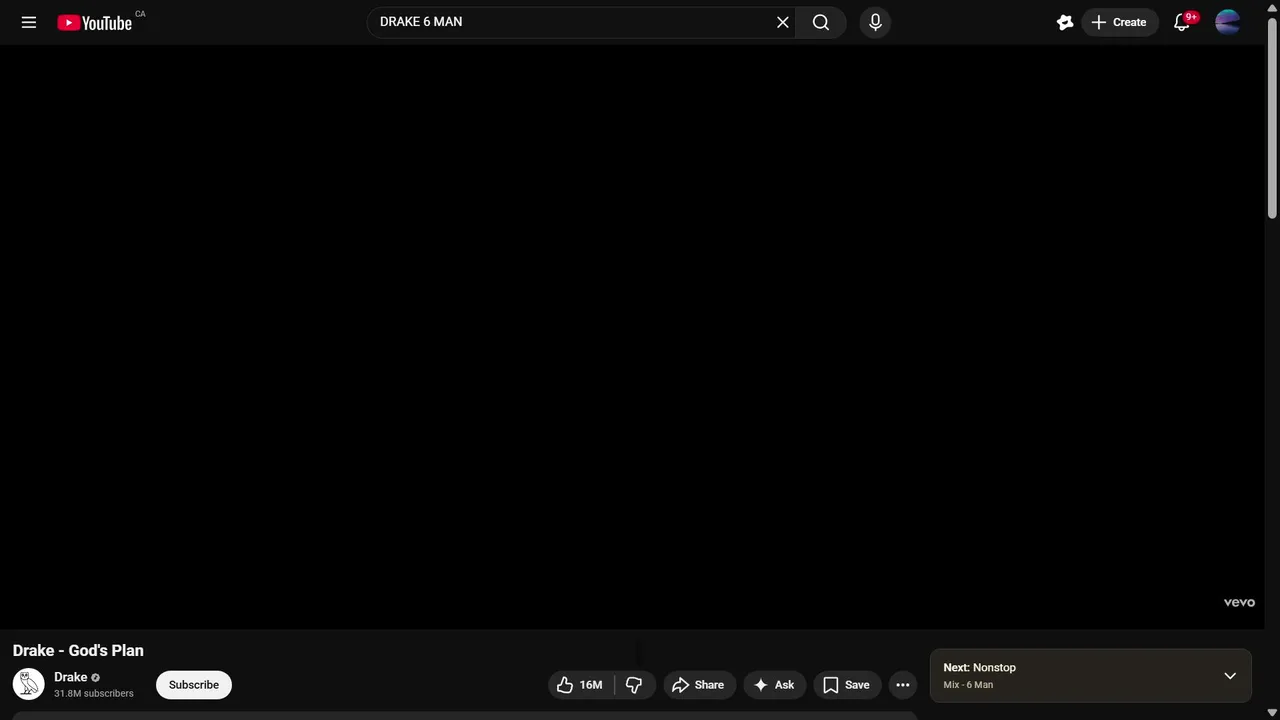
Task: Click the 31.8M subscribers text
Action: (x=94, y=693)
